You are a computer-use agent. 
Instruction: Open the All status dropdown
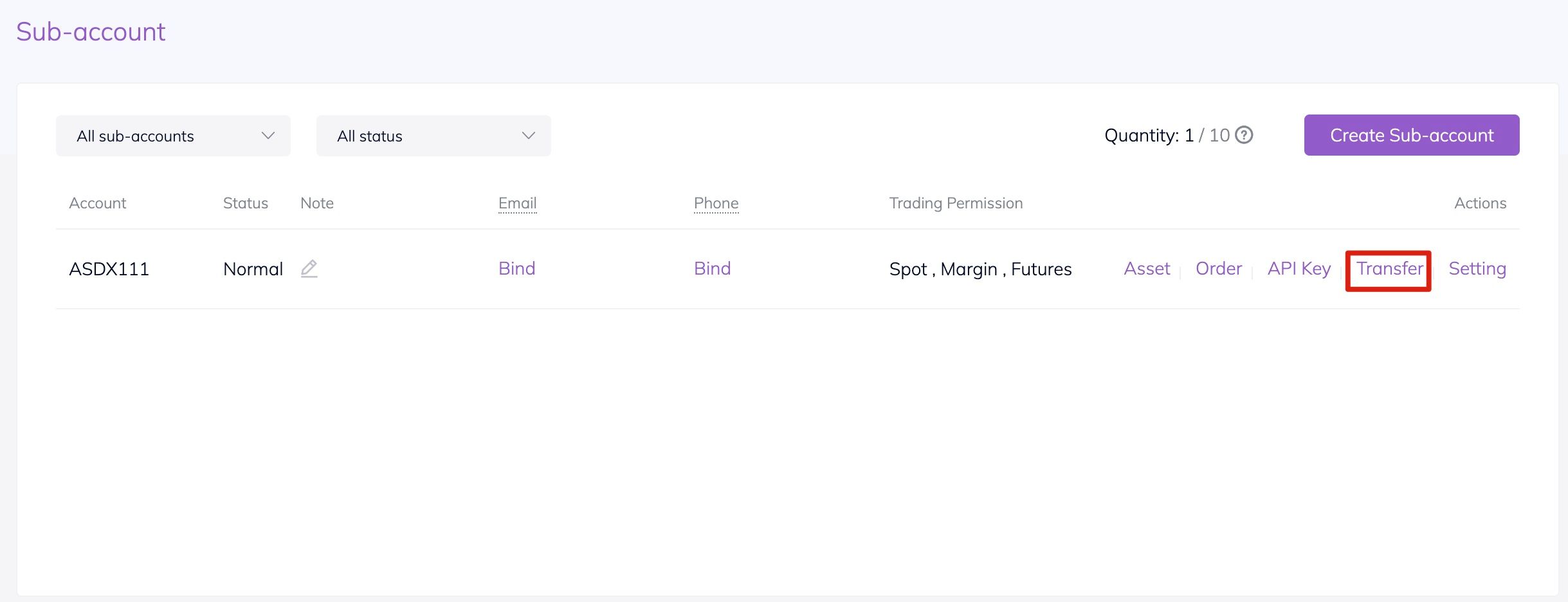click(x=433, y=136)
